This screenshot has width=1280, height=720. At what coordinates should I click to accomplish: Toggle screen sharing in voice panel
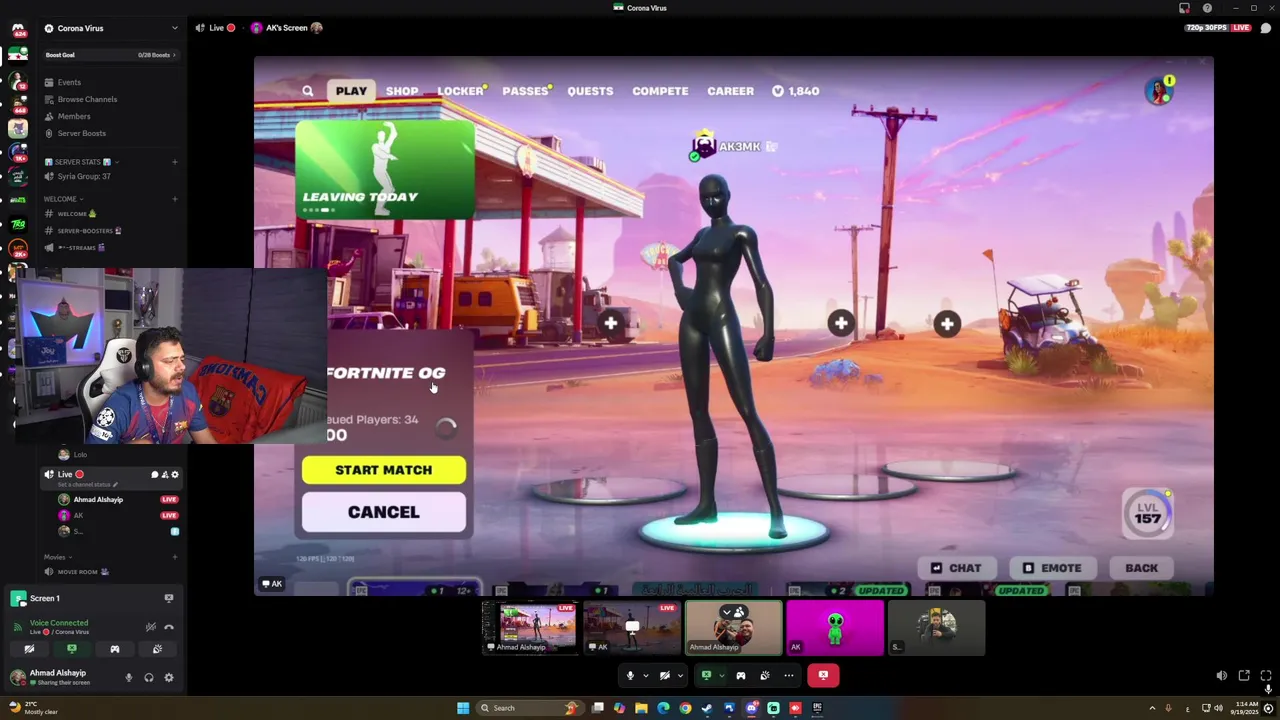(72, 649)
